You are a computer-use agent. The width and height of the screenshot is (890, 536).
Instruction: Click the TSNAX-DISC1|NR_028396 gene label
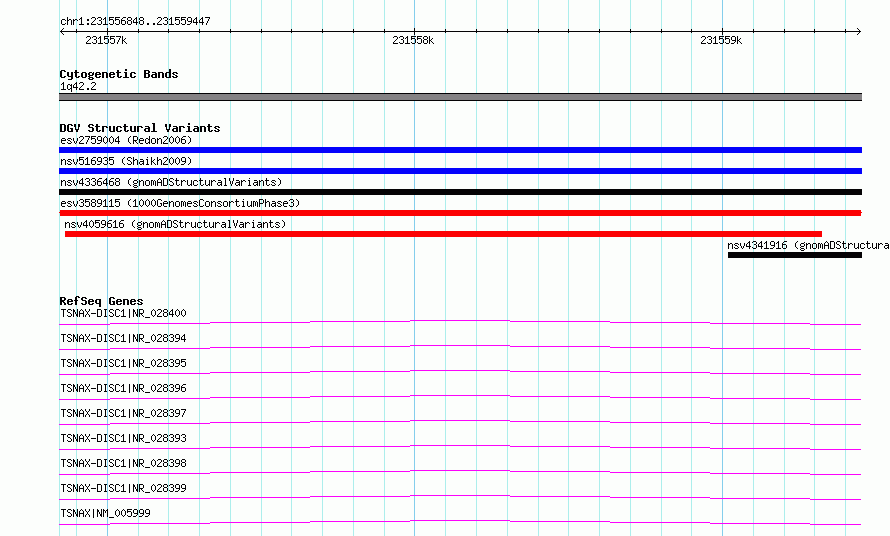point(123,388)
